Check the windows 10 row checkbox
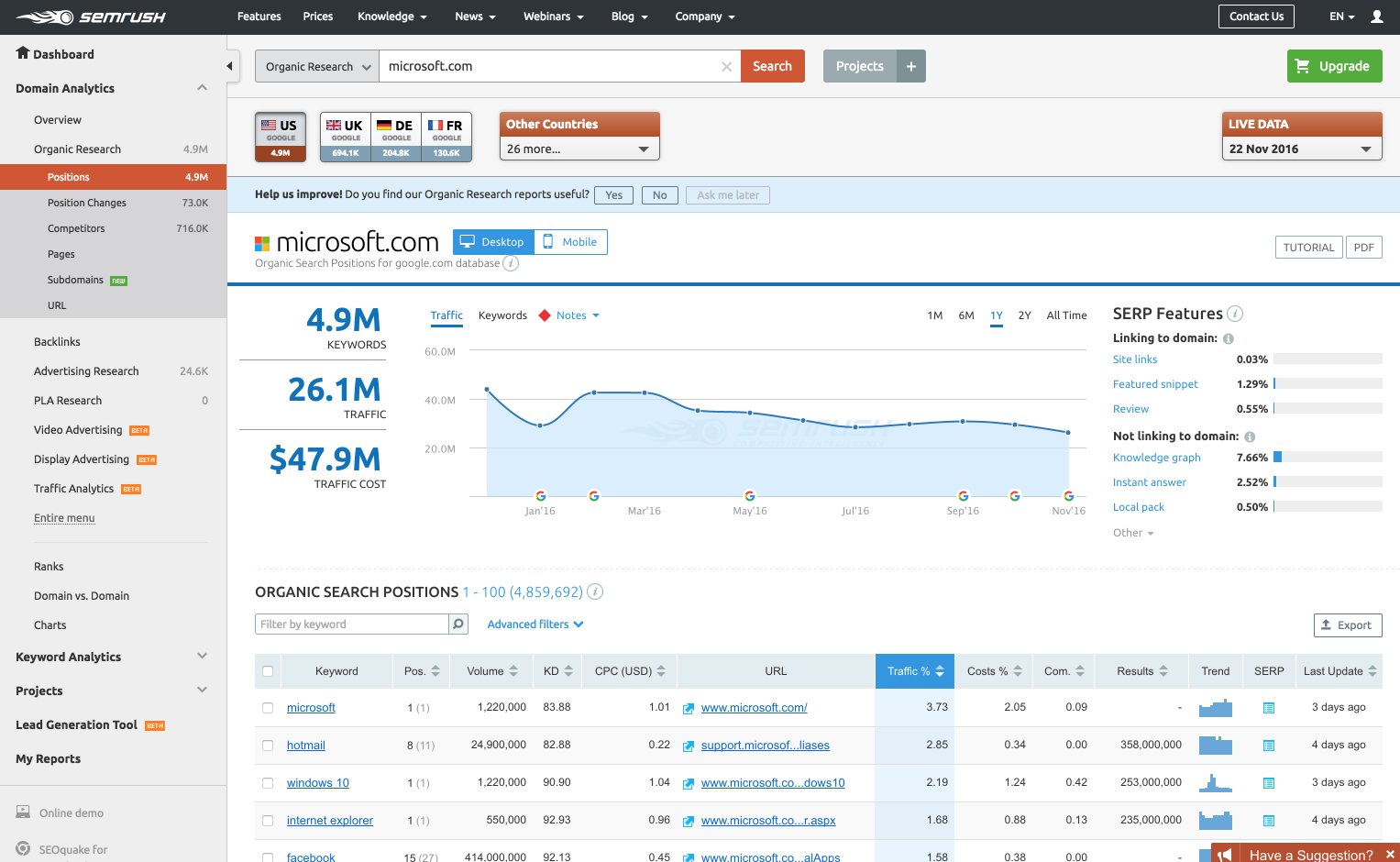The width and height of the screenshot is (1400, 862). 268,783
